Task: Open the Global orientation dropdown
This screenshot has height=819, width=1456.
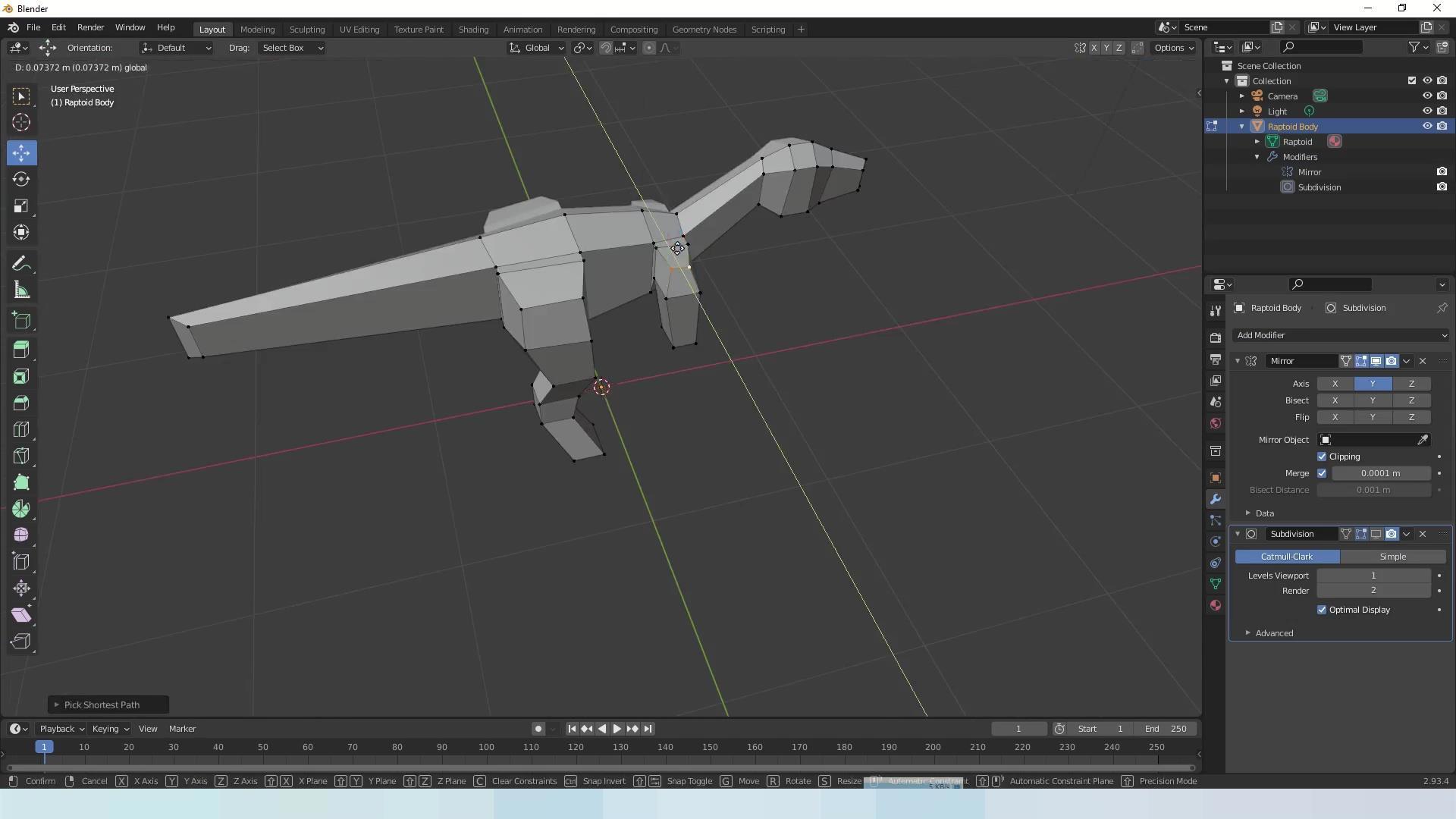Action: click(x=537, y=48)
